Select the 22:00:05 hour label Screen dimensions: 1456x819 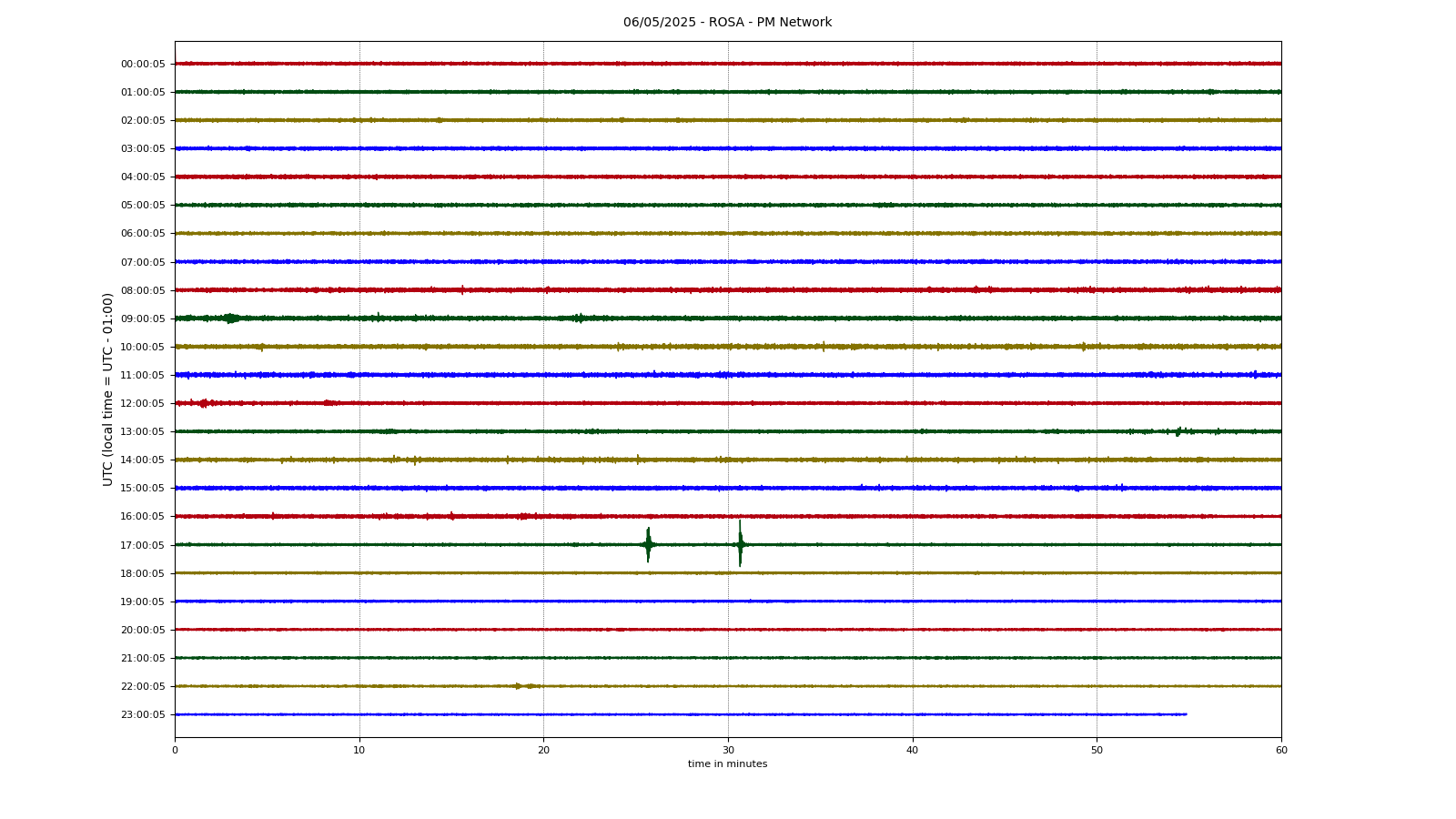point(143,686)
